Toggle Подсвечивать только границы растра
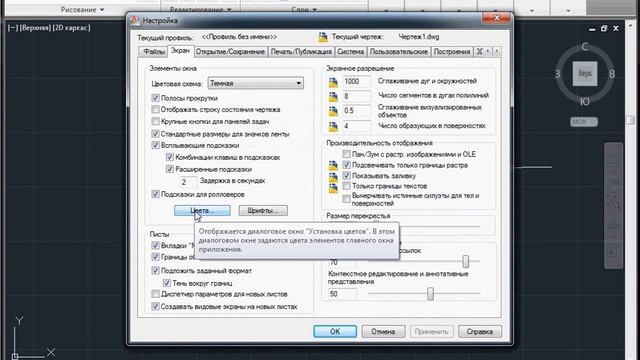 tap(346, 165)
